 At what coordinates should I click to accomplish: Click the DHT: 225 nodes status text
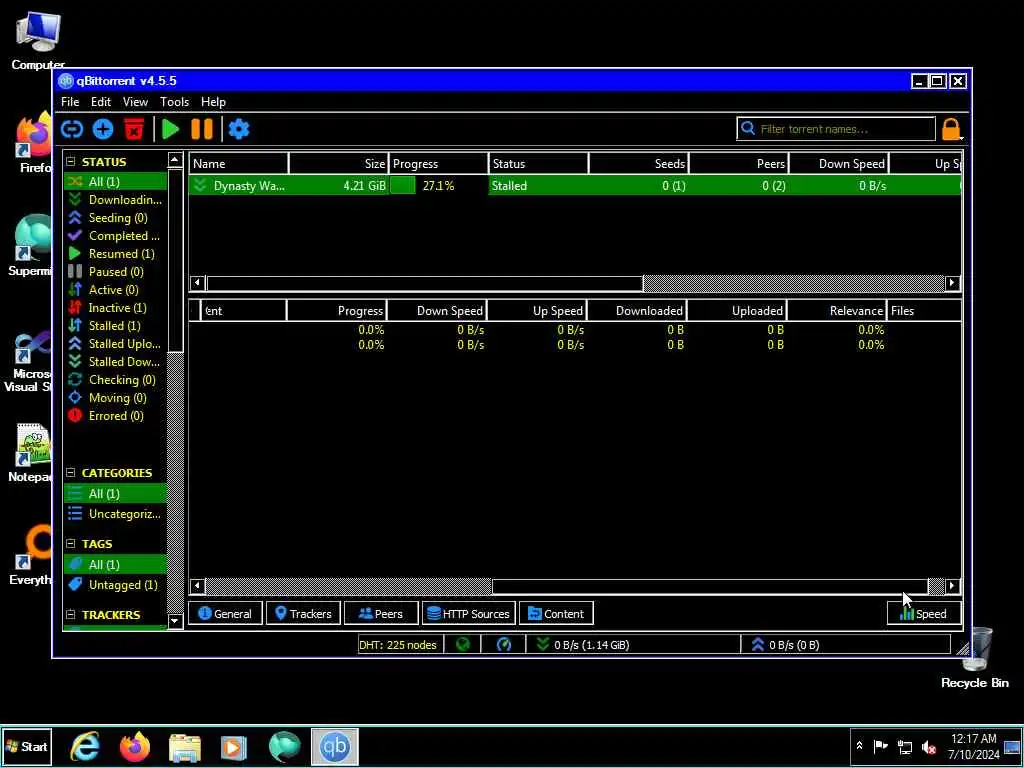coord(398,645)
